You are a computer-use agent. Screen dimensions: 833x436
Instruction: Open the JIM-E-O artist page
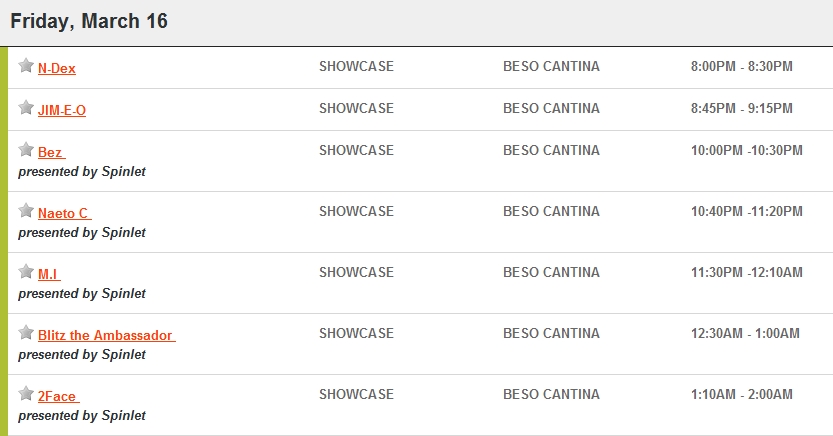coord(62,110)
